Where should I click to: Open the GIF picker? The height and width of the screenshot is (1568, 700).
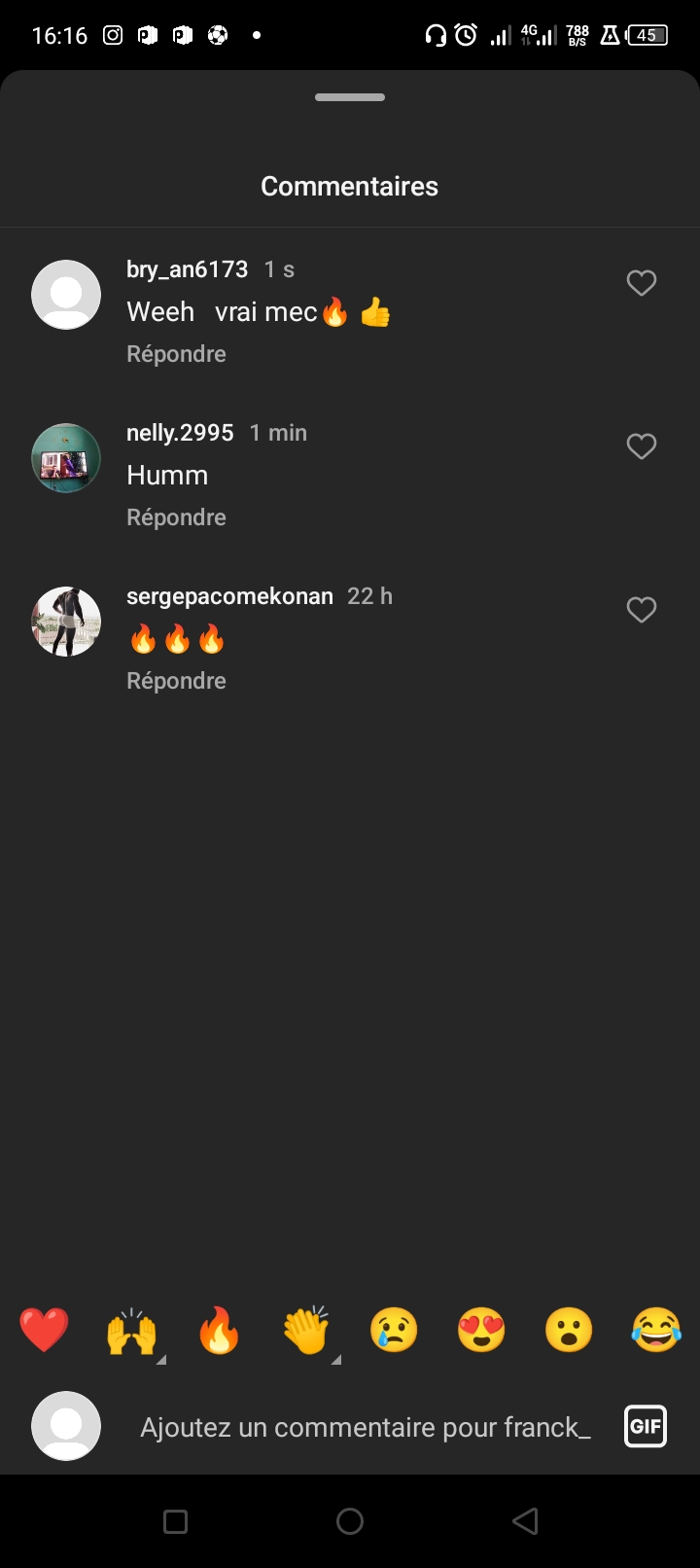tap(646, 1427)
